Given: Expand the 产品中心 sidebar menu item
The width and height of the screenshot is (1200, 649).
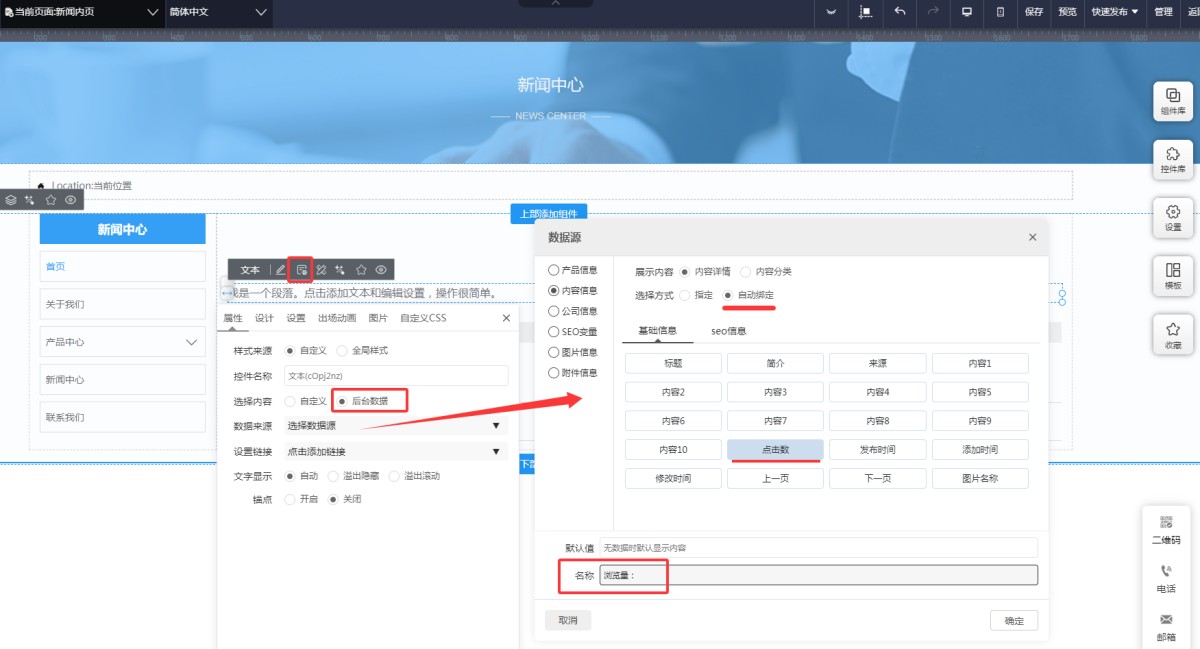Looking at the screenshot, I should (193, 342).
